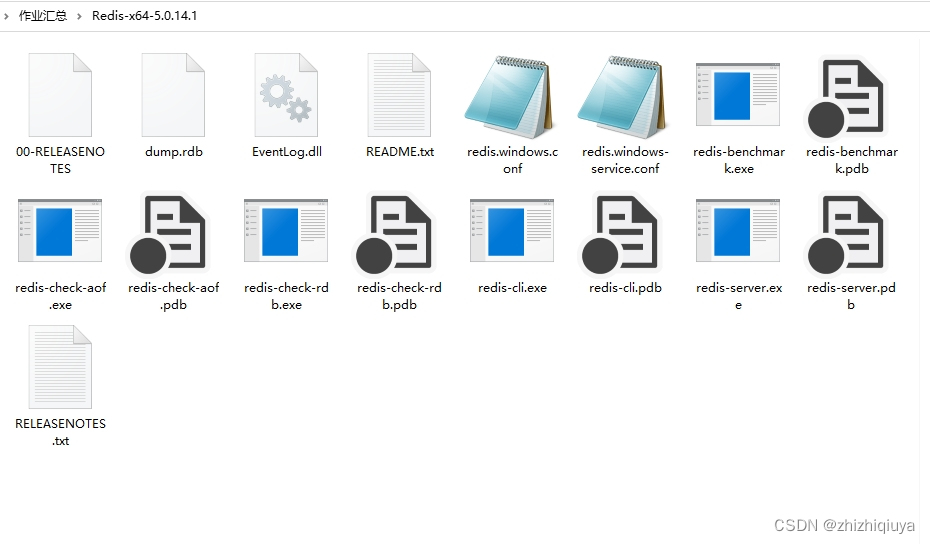Select the redis-check-aof.exe application icon
The height and width of the screenshot is (544, 930).
point(60,231)
